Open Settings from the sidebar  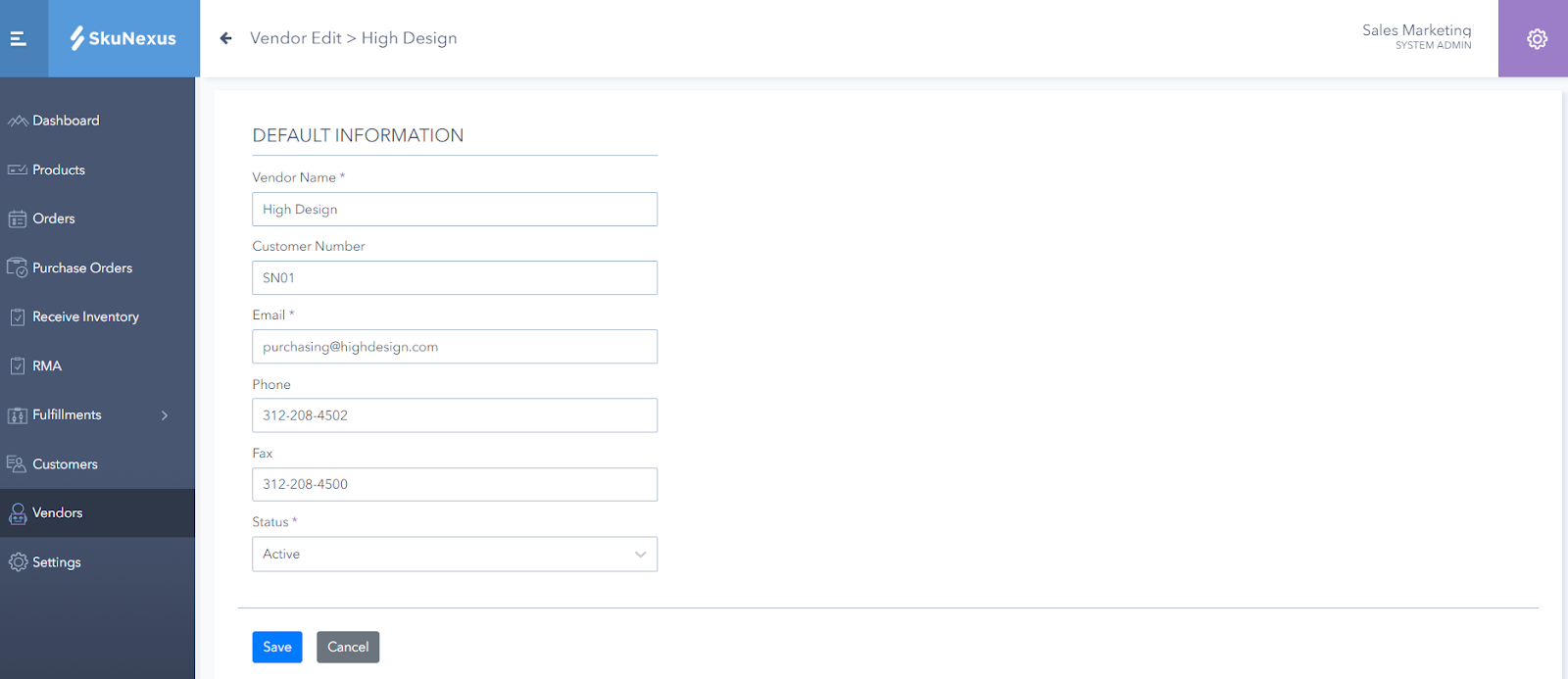pyautogui.click(x=56, y=562)
